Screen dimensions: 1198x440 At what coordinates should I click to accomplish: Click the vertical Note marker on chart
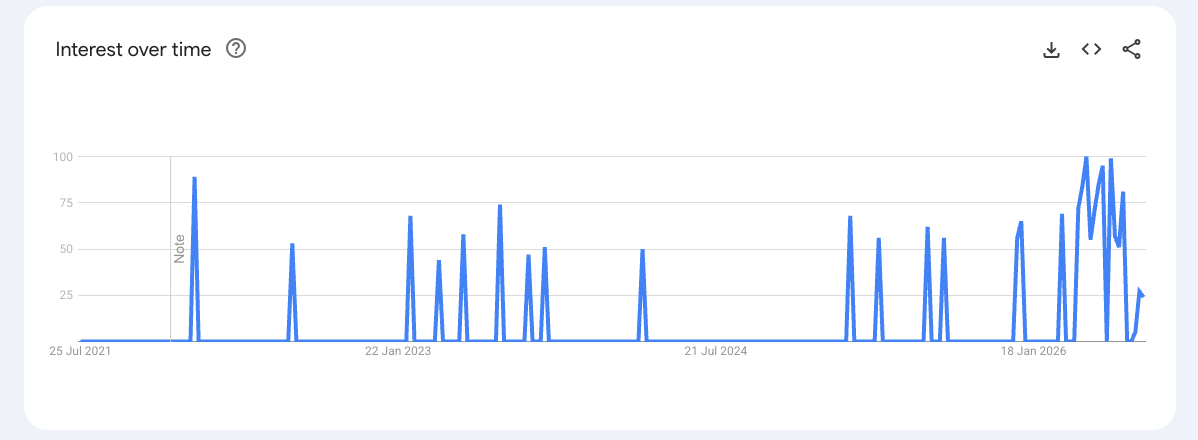pos(180,249)
